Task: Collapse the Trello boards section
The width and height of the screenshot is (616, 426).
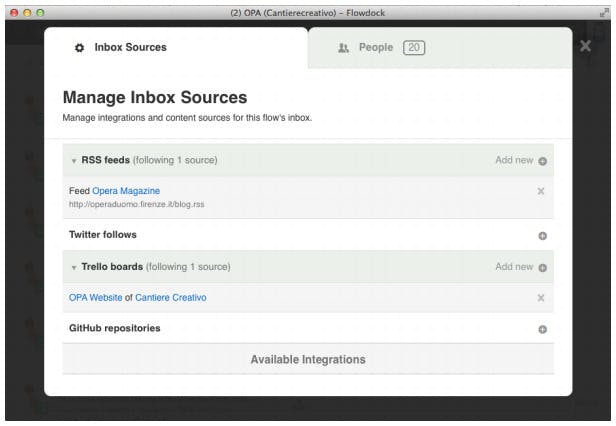Action: pos(74,268)
